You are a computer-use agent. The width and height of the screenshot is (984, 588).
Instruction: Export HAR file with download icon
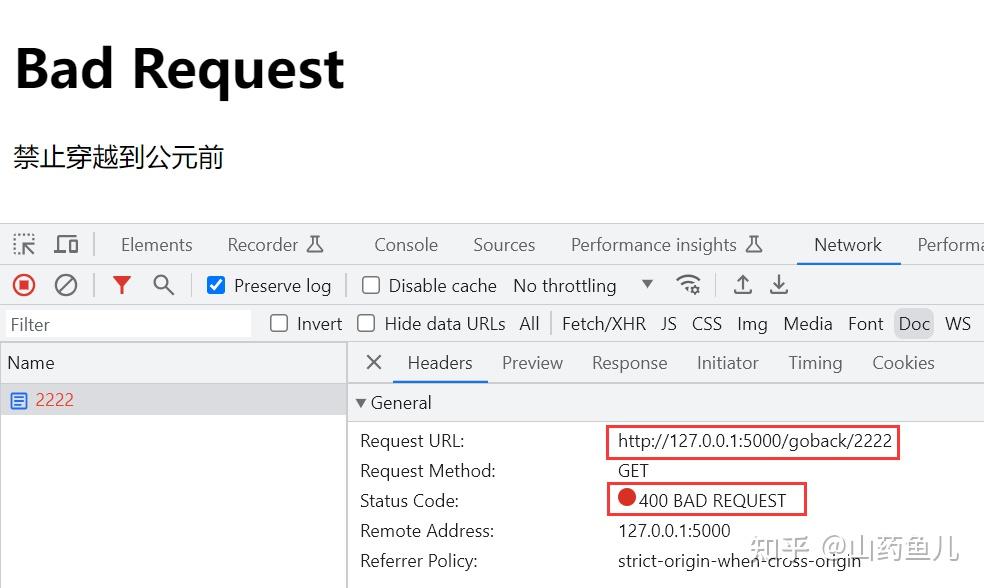tap(779, 285)
